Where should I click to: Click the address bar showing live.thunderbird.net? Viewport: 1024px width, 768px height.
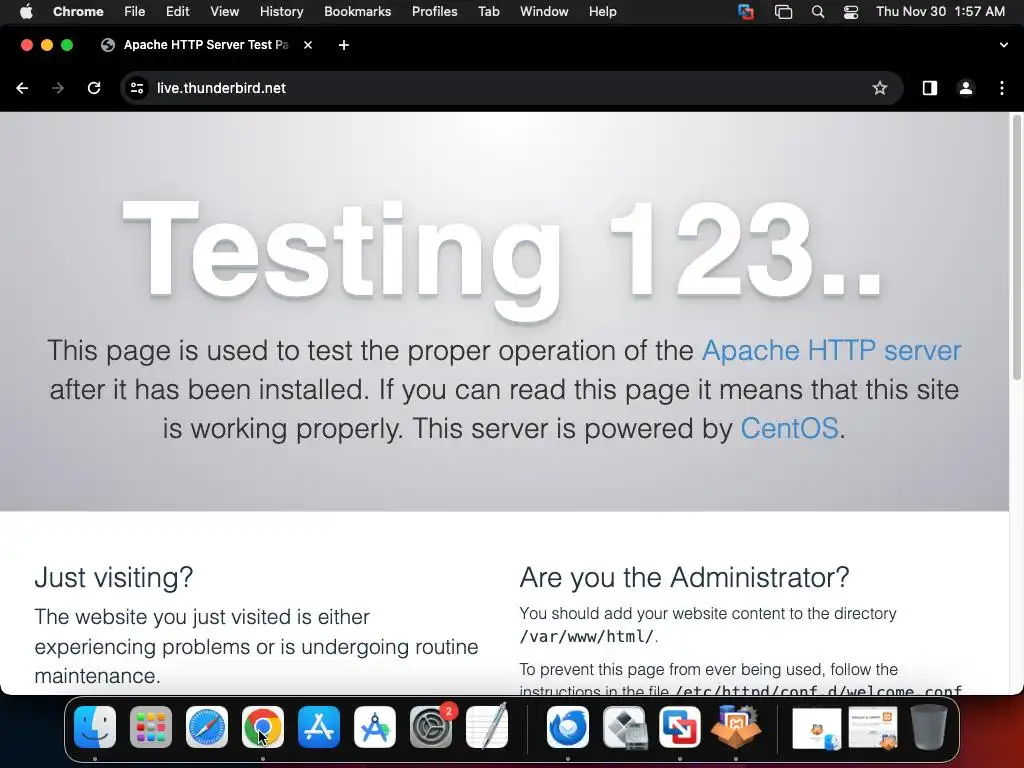[511, 88]
